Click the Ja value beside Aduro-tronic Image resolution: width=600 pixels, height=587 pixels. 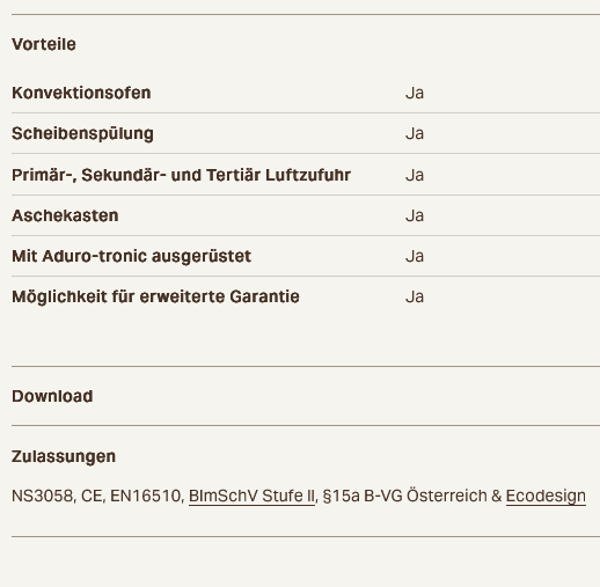415,256
